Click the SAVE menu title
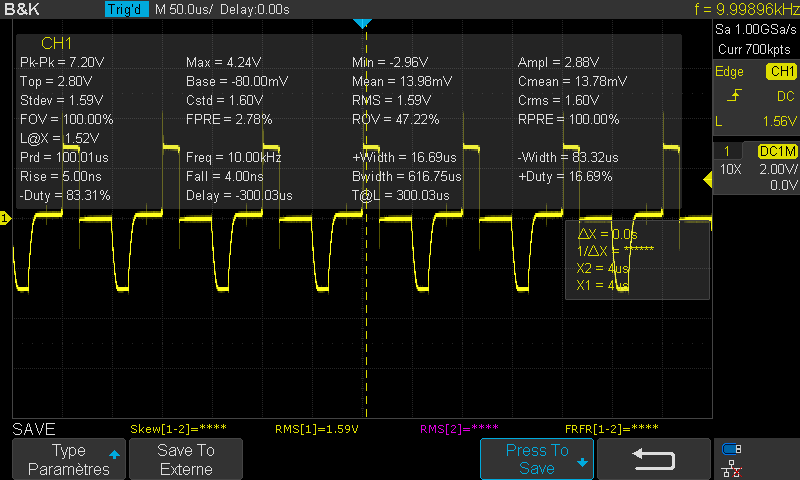Image resolution: width=800 pixels, height=480 pixels. pyautogui.click(x=34, y=429)
